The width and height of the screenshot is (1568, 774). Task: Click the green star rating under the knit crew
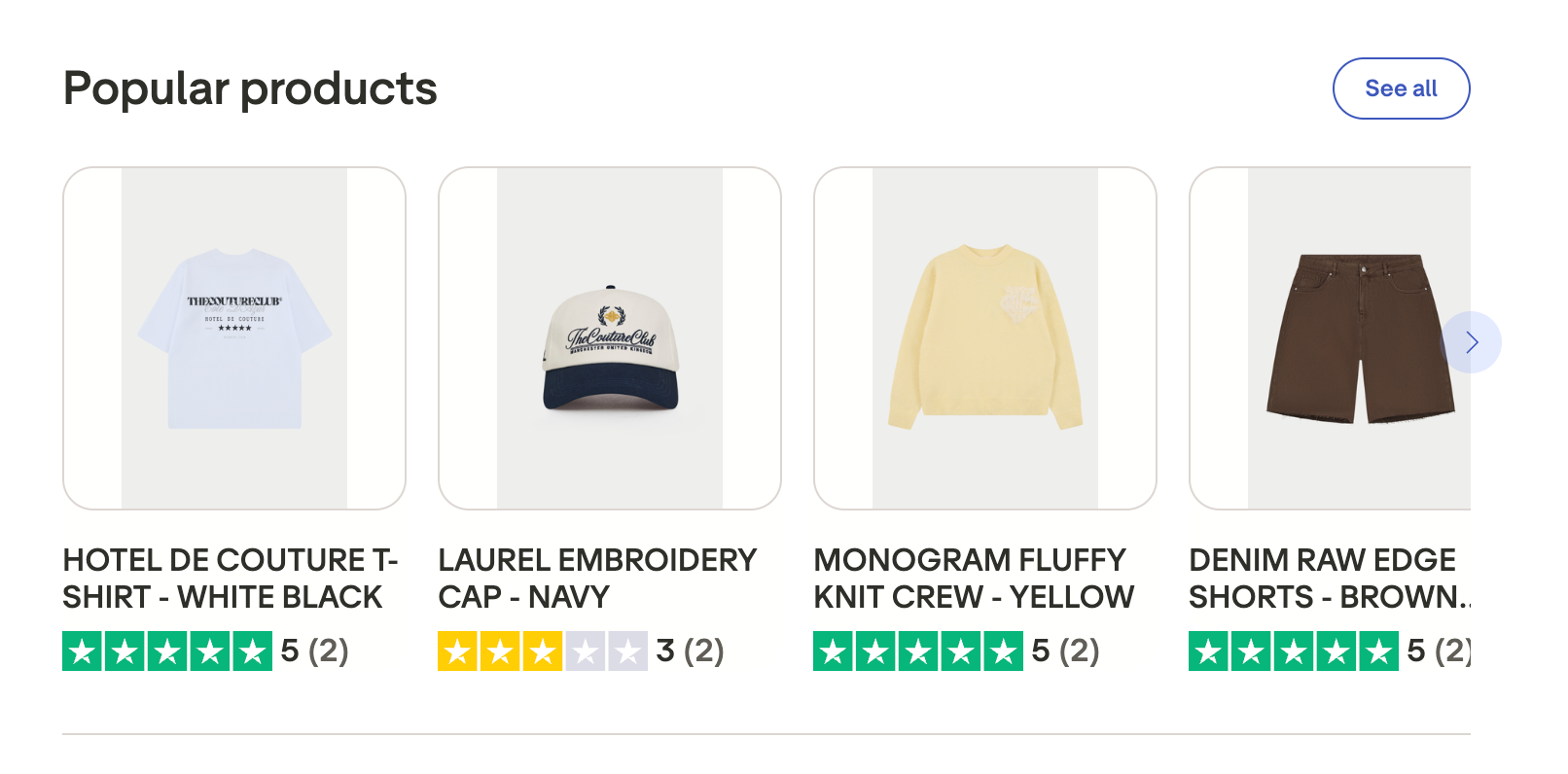click(x=918, y=651)
